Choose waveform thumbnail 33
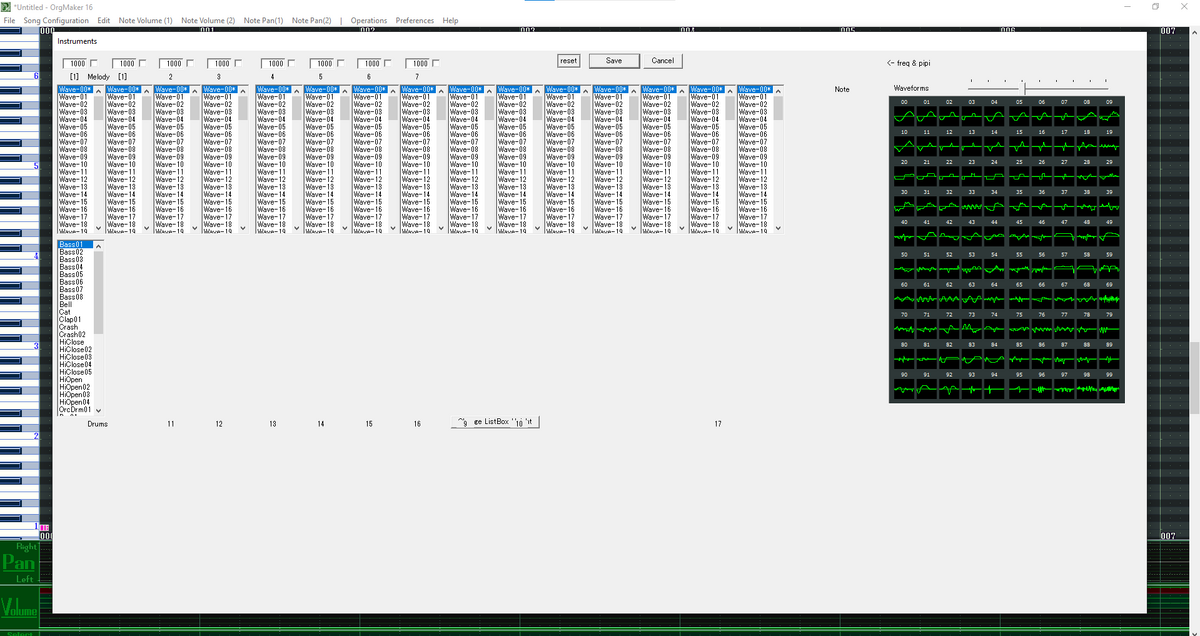The image size is (1200, 636). tap(973, 204)
